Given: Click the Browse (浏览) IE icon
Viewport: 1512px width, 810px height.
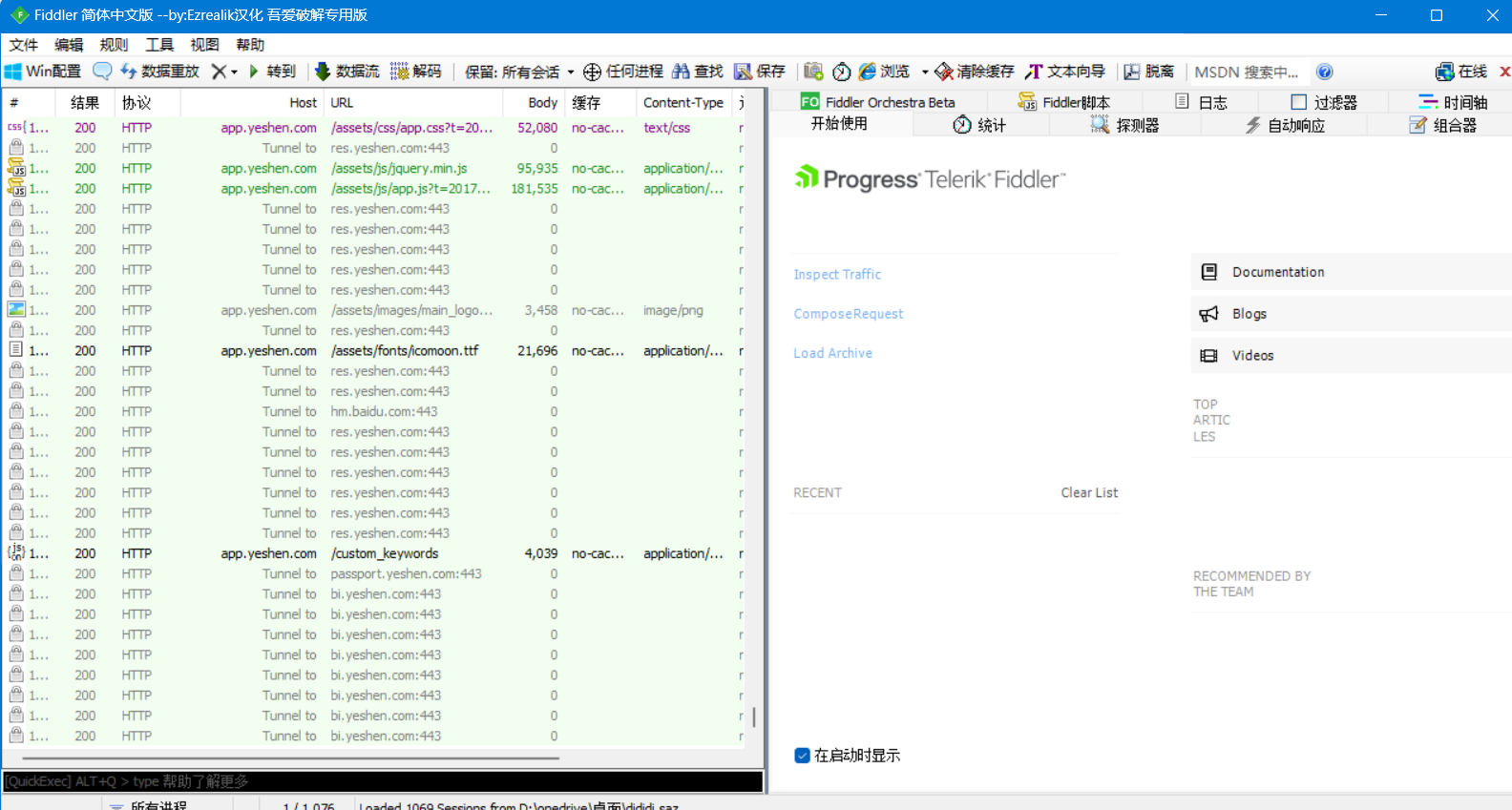Looking at the screenshot, I should [x=867, y=72].
